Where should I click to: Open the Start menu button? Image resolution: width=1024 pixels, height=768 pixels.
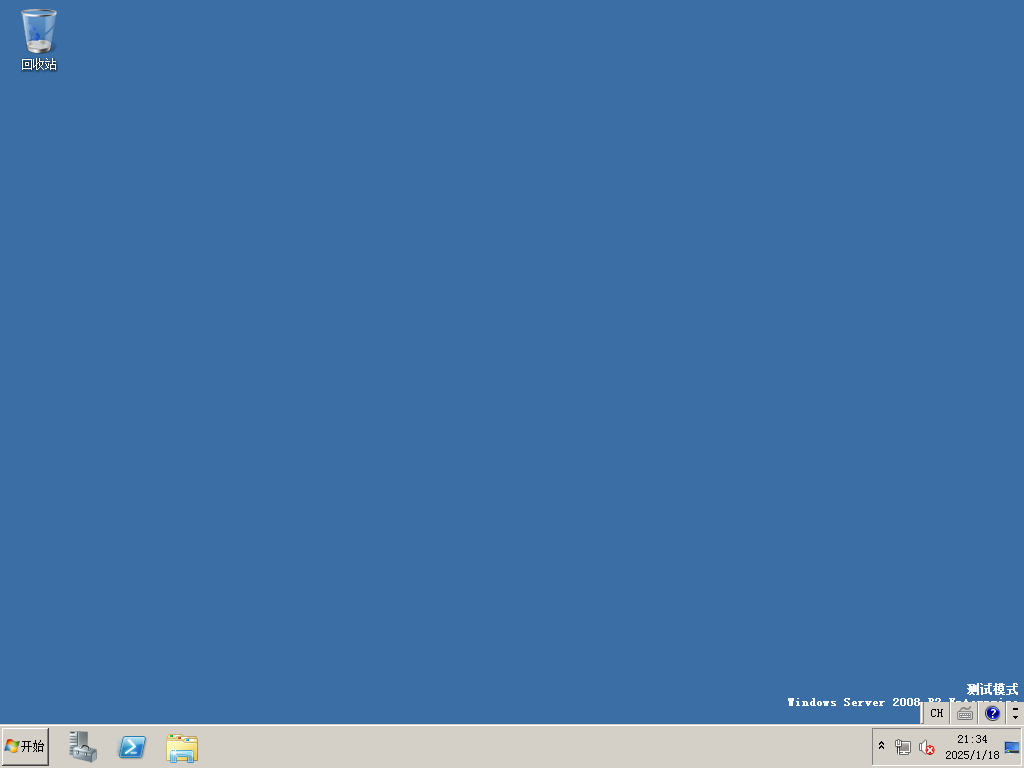(x=25, y=746)
